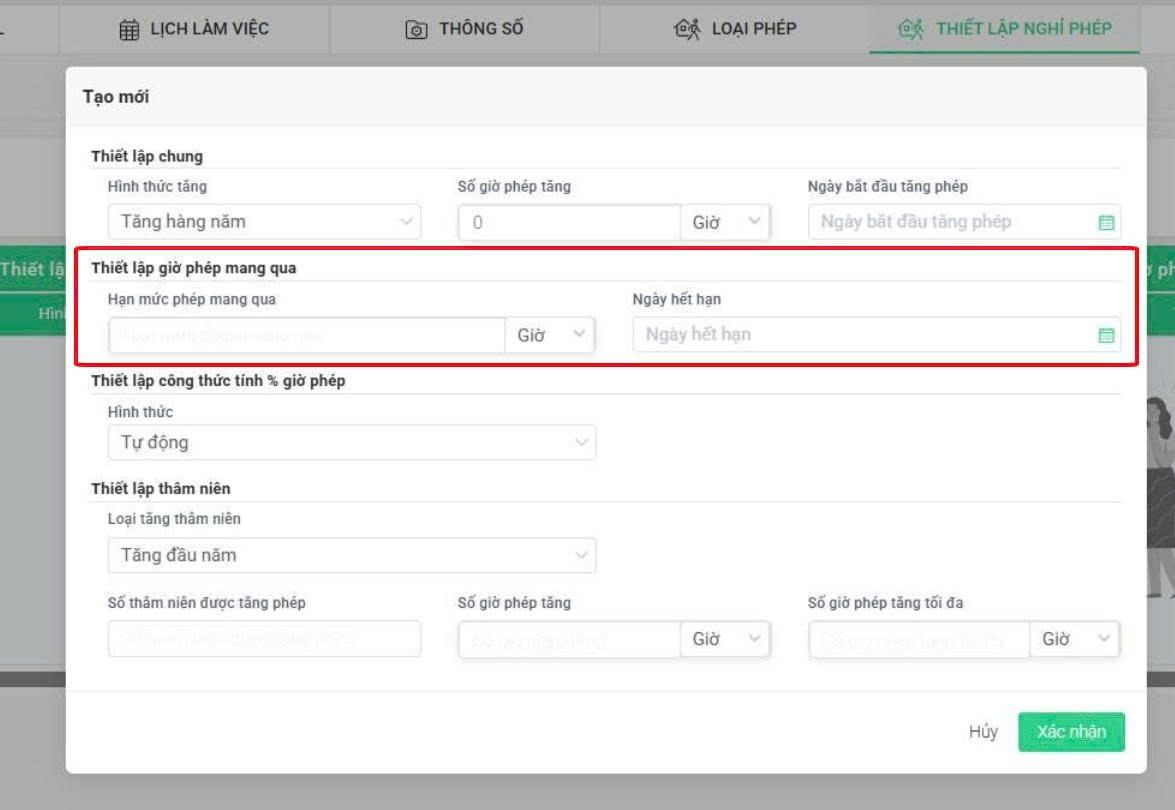Open the Giờ unit dropdown for Số giờ phép tăng in Thiết lập thâm niên
This screenshot has height=810, width=1175.
725,639
